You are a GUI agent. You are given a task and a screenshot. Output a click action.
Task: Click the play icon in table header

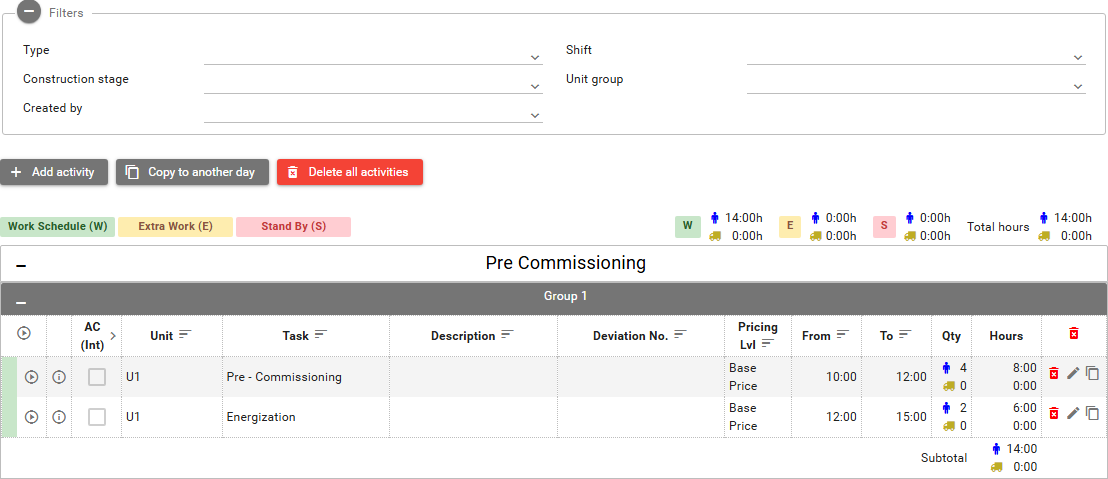(24, 333)
